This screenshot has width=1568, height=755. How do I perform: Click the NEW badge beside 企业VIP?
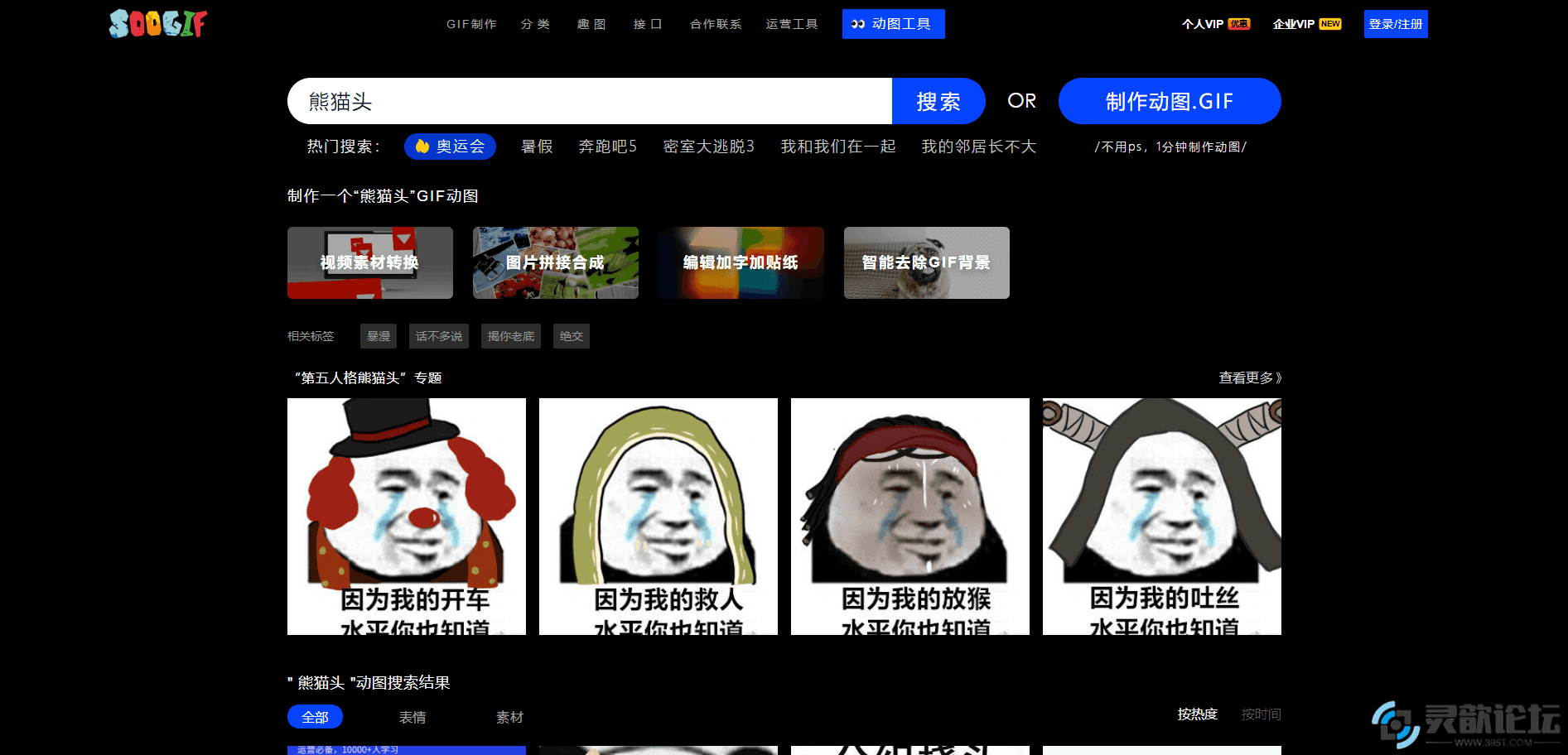(1330, 24)
